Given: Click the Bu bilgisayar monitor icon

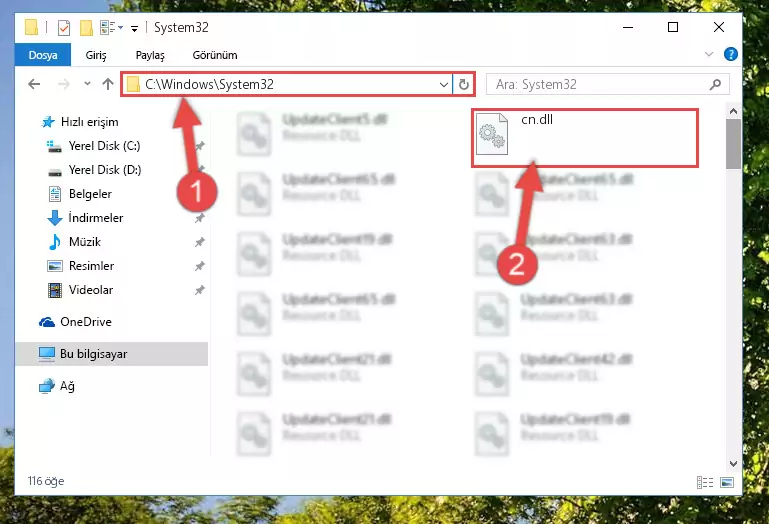Looking at the screenshot, I should tap(47, 354).
